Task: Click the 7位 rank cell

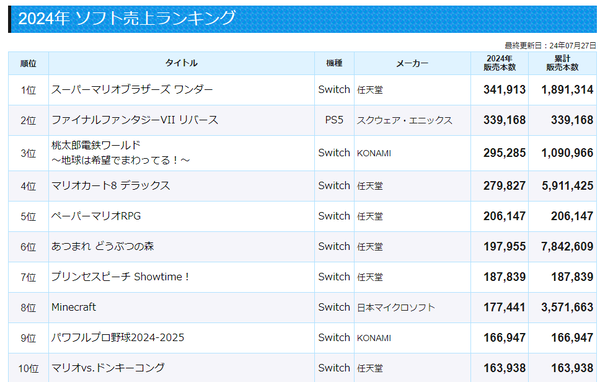Action: 28,277
